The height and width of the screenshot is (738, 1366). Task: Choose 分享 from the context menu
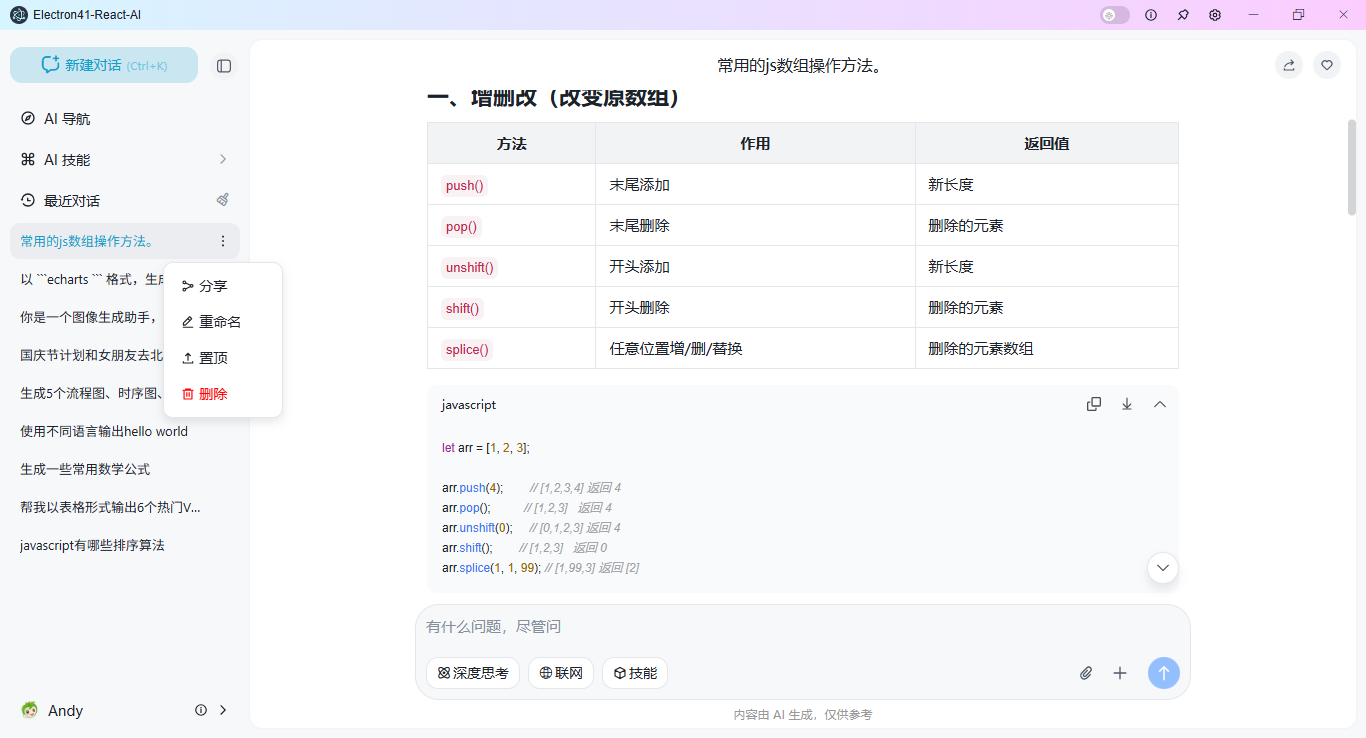click(x=223, y=286)
